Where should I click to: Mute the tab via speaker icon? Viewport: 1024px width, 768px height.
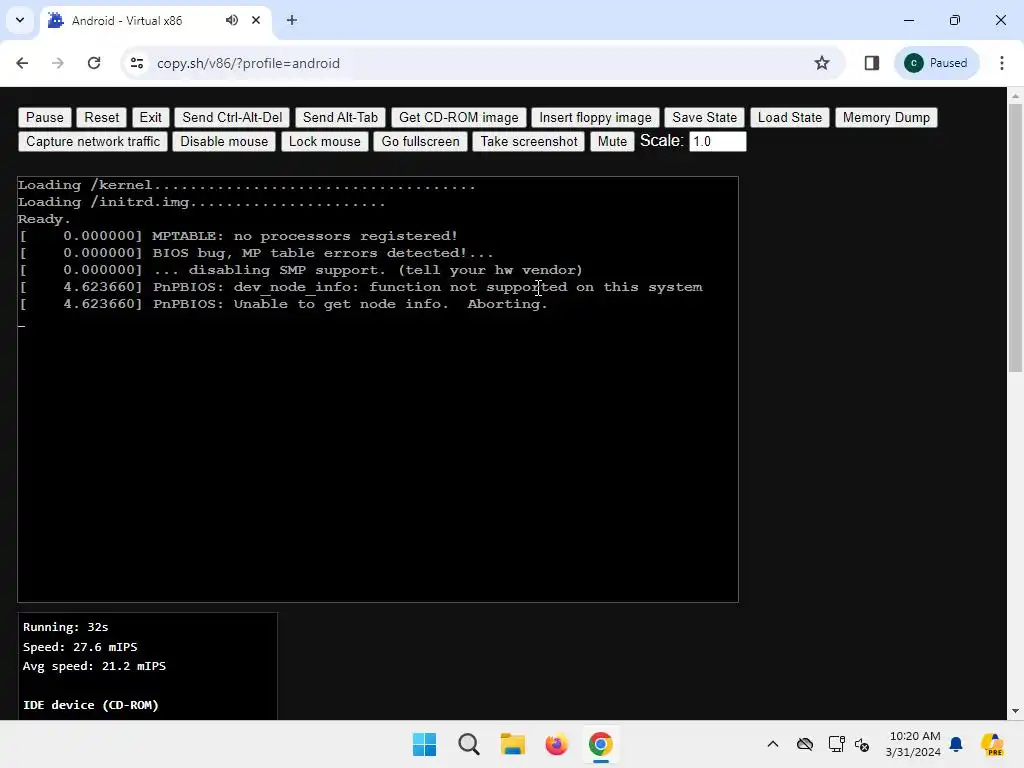[232, 20]
